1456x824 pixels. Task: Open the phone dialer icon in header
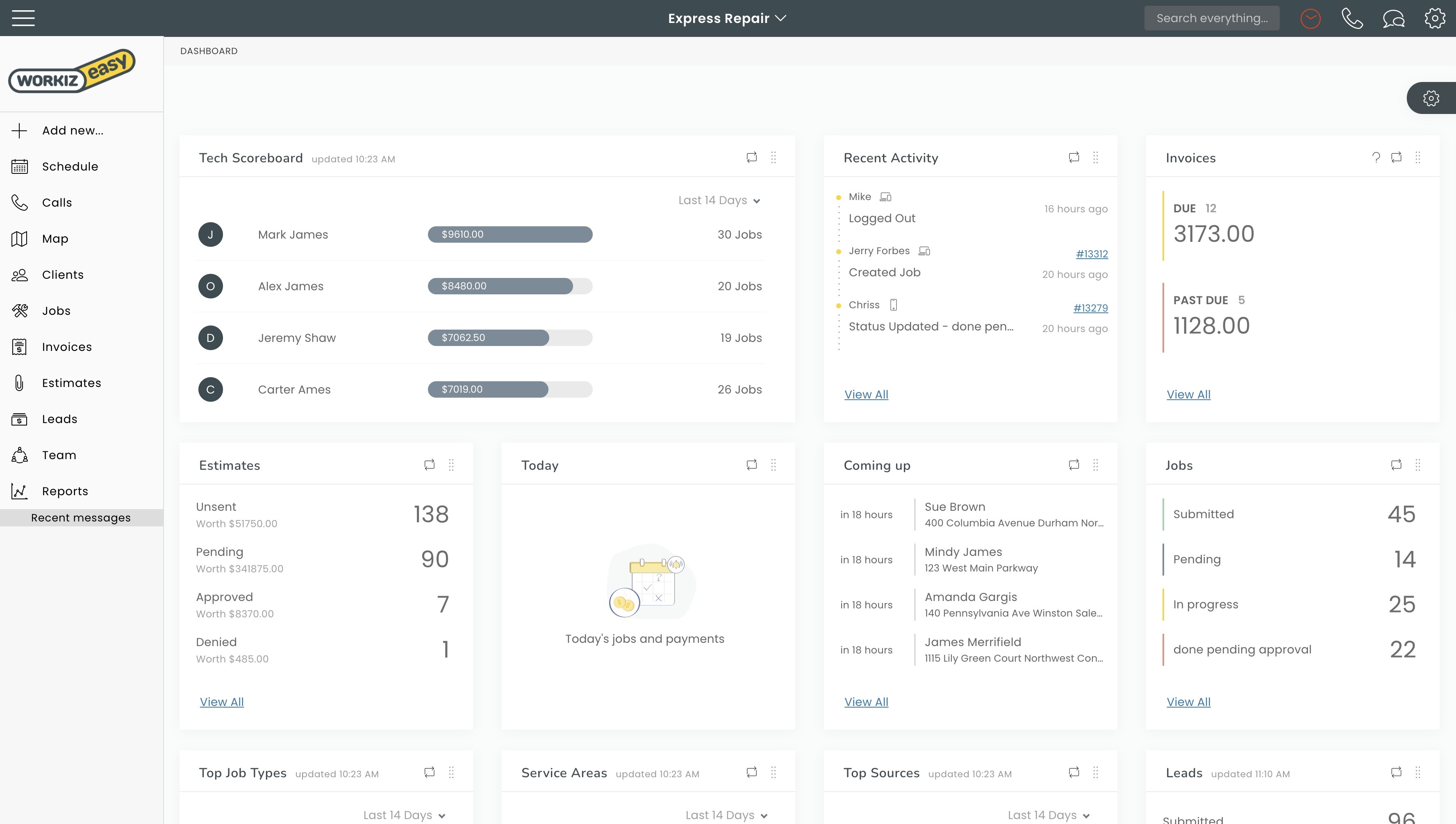[x=1352, y=19]
